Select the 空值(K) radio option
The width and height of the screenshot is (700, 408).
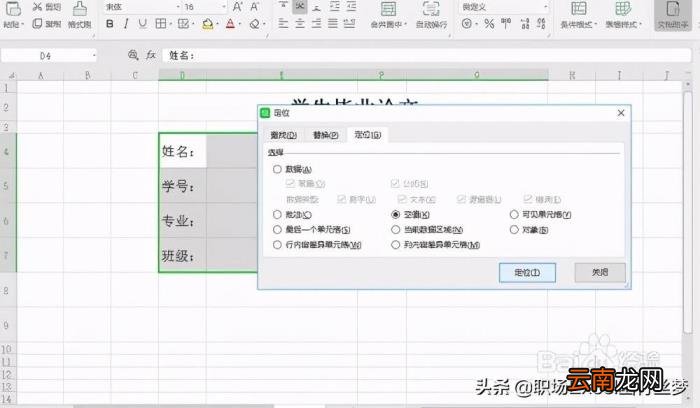tap(396, 215)
